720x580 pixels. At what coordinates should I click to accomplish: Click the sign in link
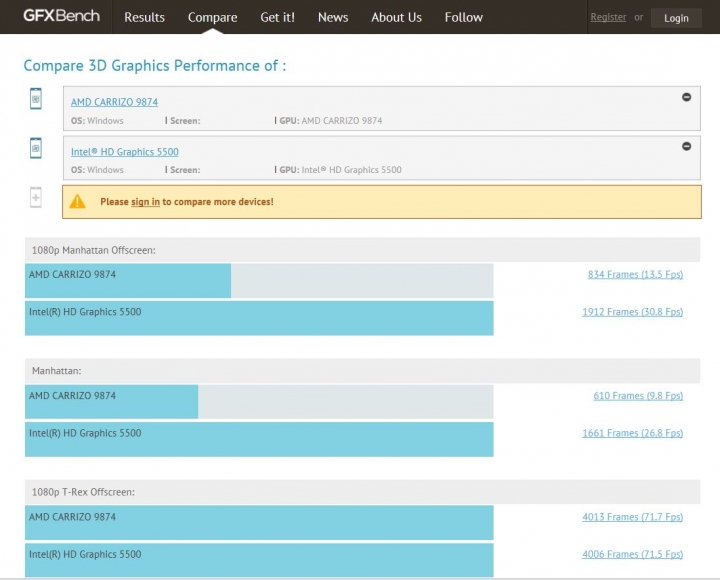tap(145, 202)
